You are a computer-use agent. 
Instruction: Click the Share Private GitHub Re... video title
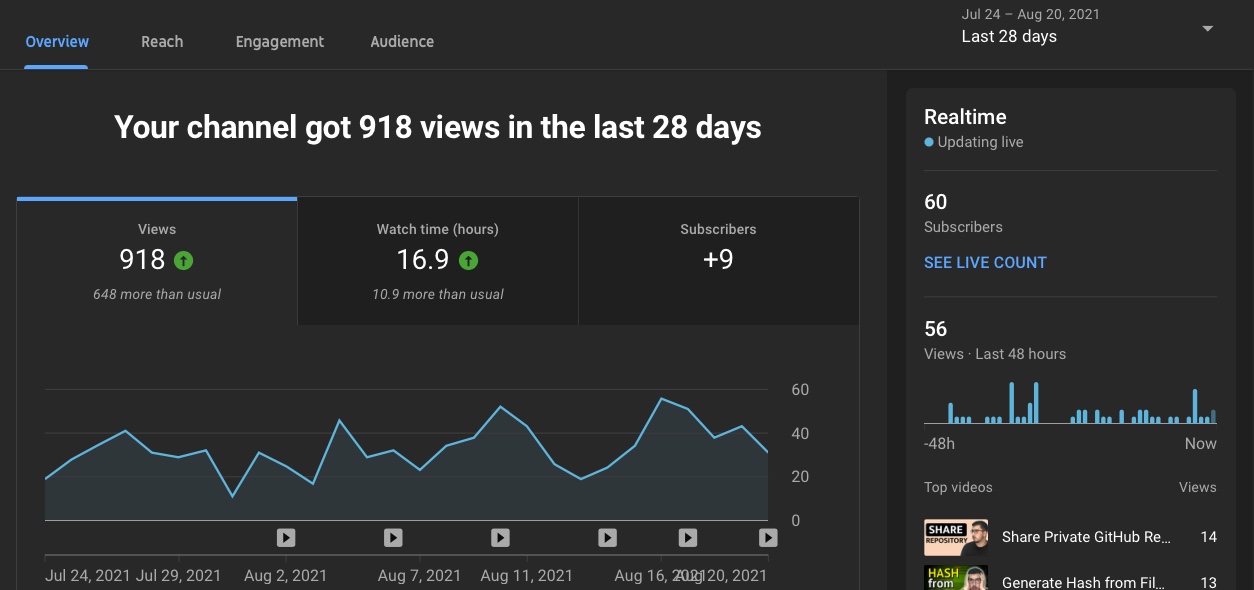(x=1086, y=537)
